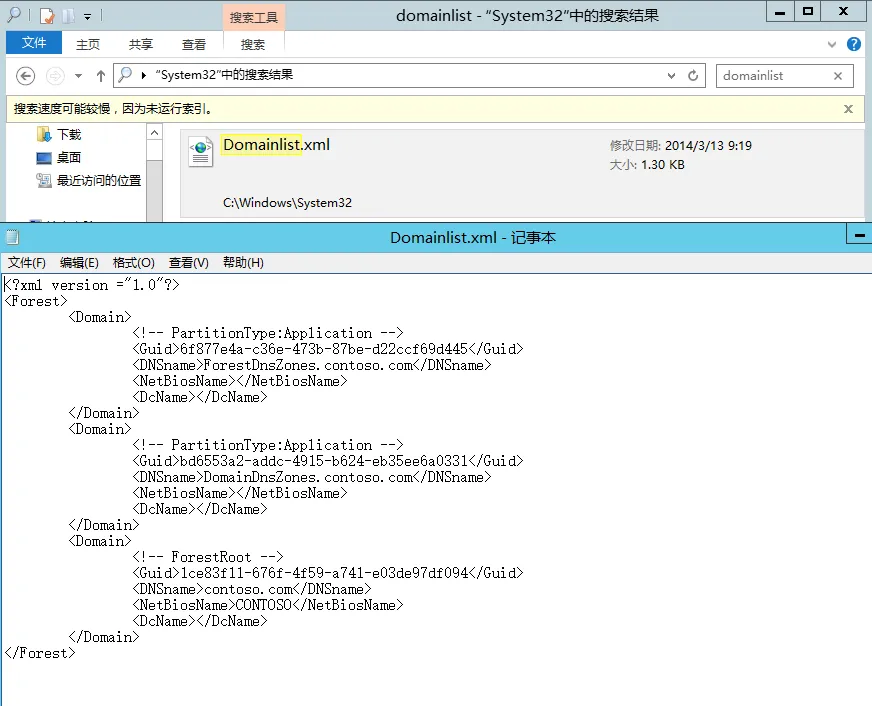Viewport: 872px width, 706px height.
Task: Refresh the System32 search results
Action: tap(694, 76)
